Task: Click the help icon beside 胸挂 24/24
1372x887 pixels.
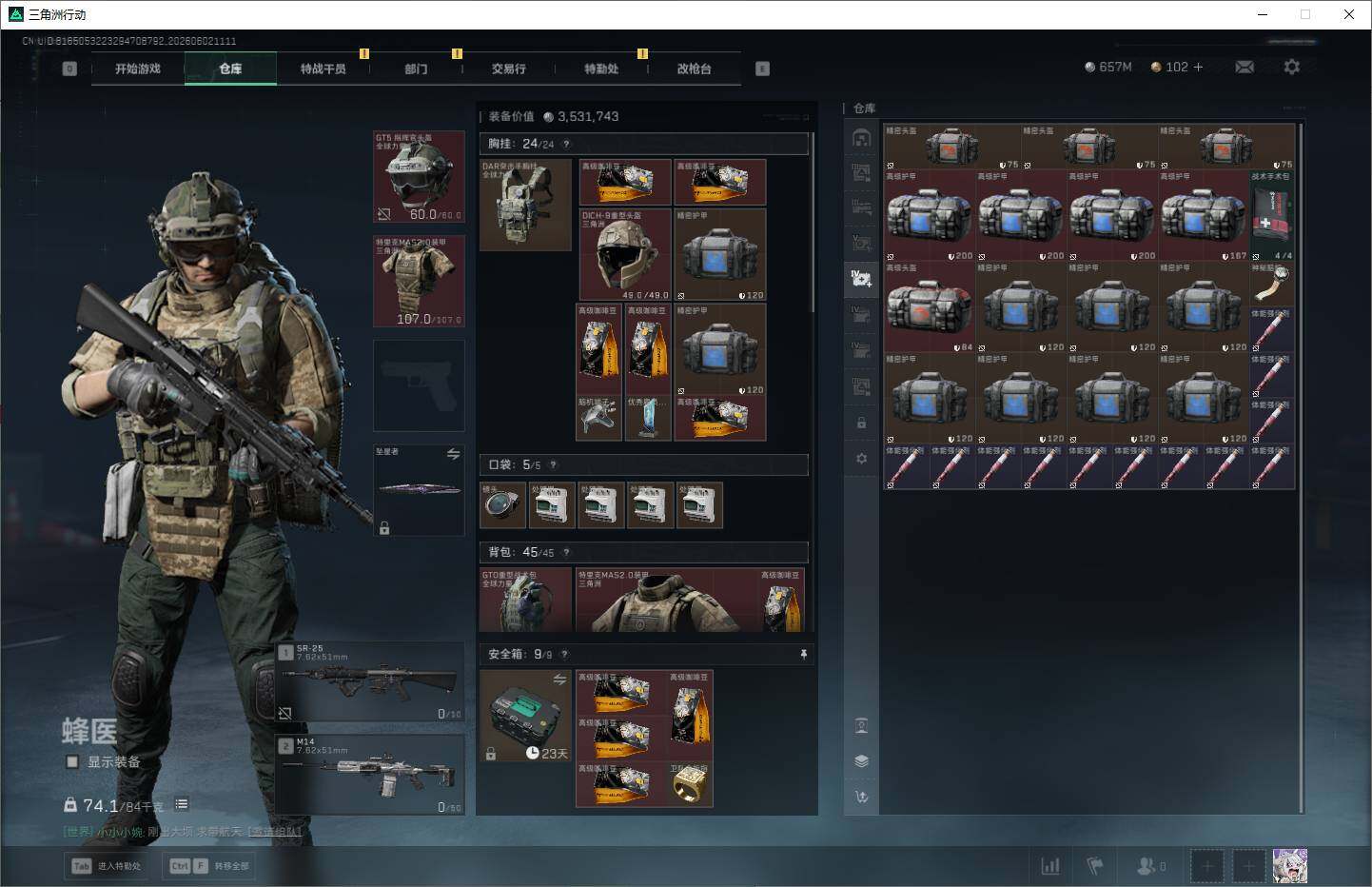Action: click(566, 144)
